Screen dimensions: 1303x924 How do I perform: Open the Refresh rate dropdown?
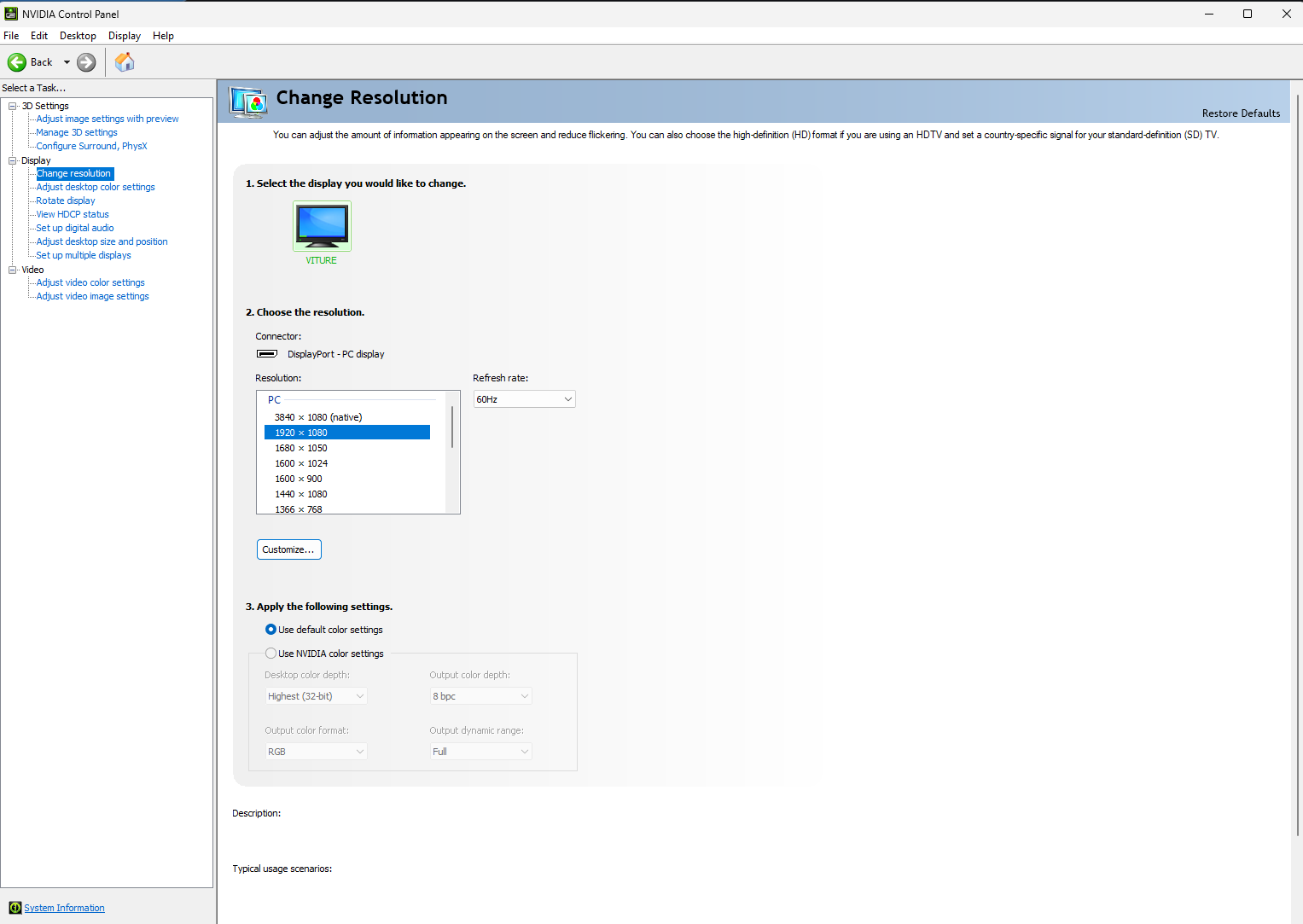pos(524,399)
